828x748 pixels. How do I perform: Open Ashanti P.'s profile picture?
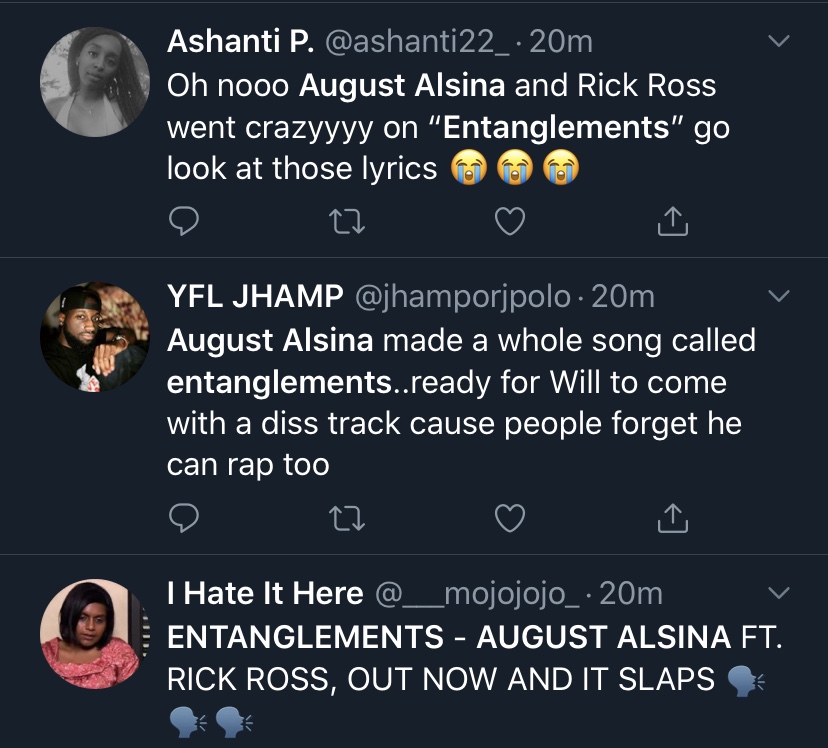[x=95, y=82]
